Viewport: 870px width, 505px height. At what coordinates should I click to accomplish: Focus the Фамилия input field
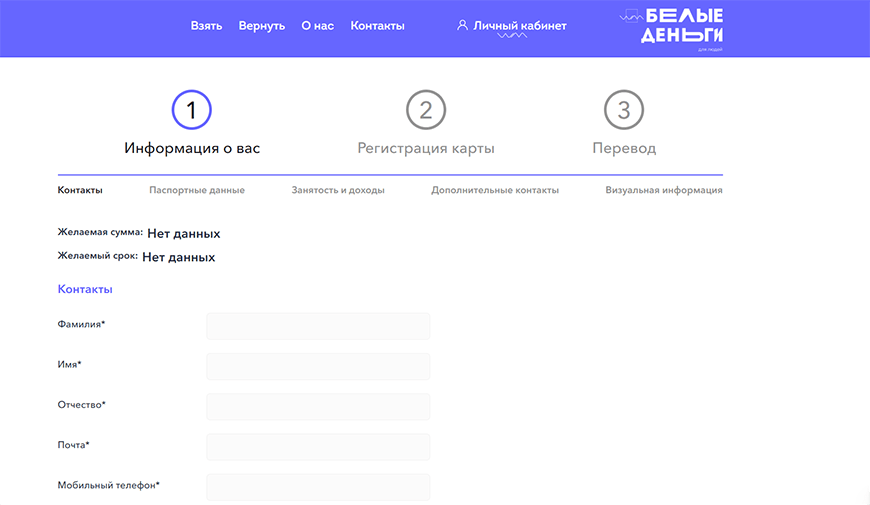click(x=318, y=326)
